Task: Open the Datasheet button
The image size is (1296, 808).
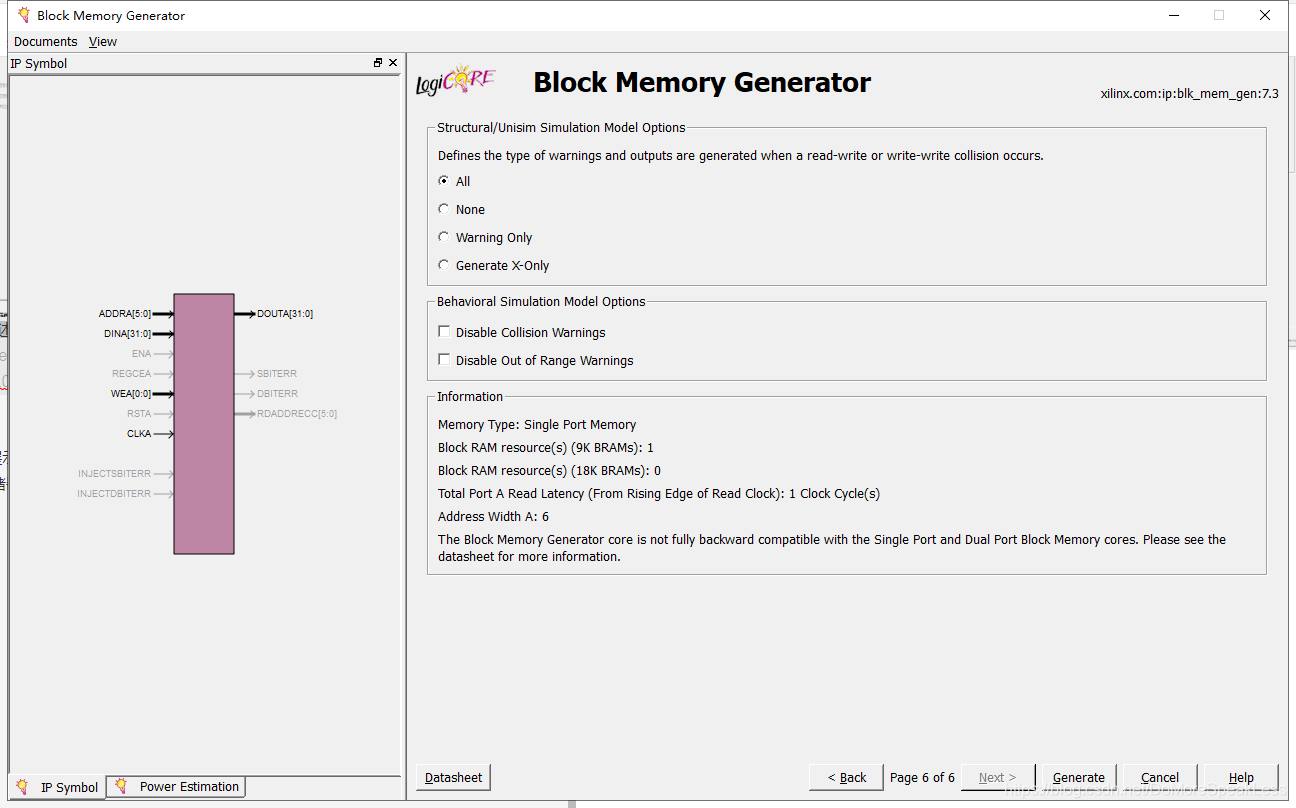Action: click(x=453, y=777)
